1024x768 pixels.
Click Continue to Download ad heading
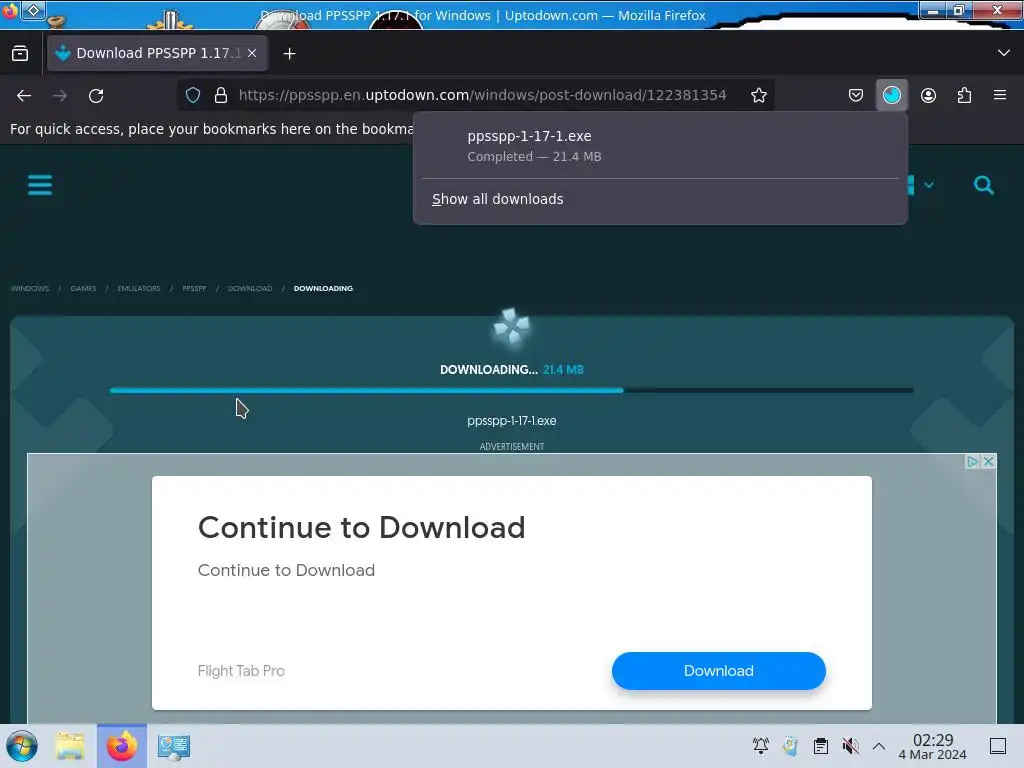coord(361,528)
